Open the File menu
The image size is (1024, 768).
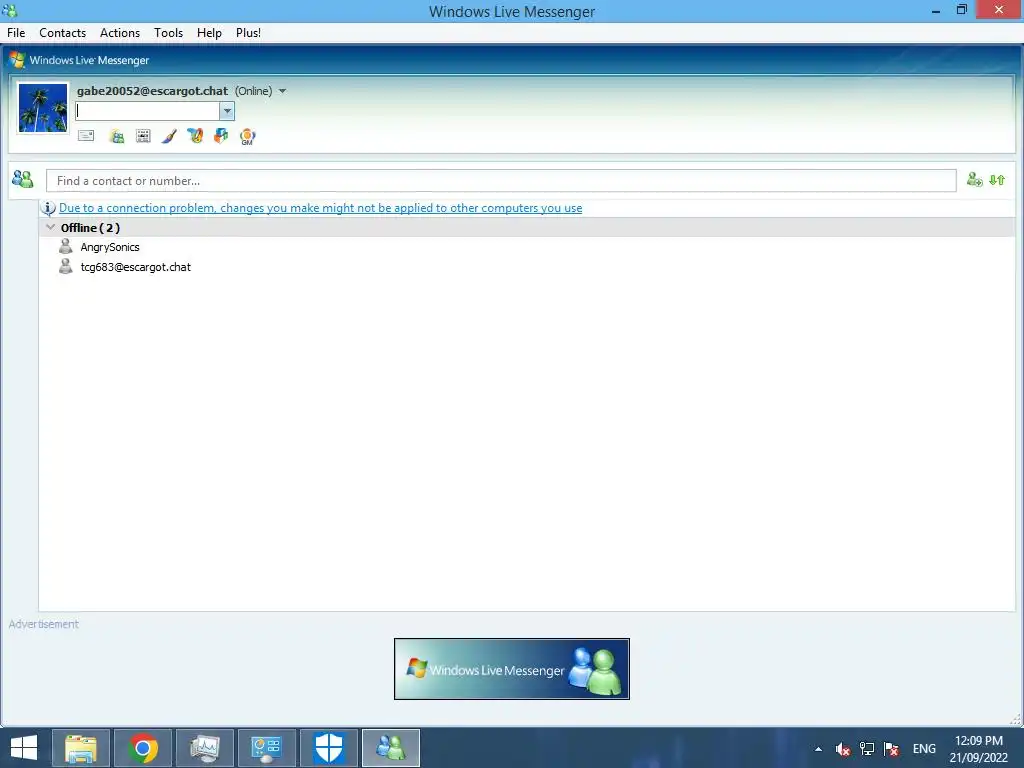coord(16,33)
